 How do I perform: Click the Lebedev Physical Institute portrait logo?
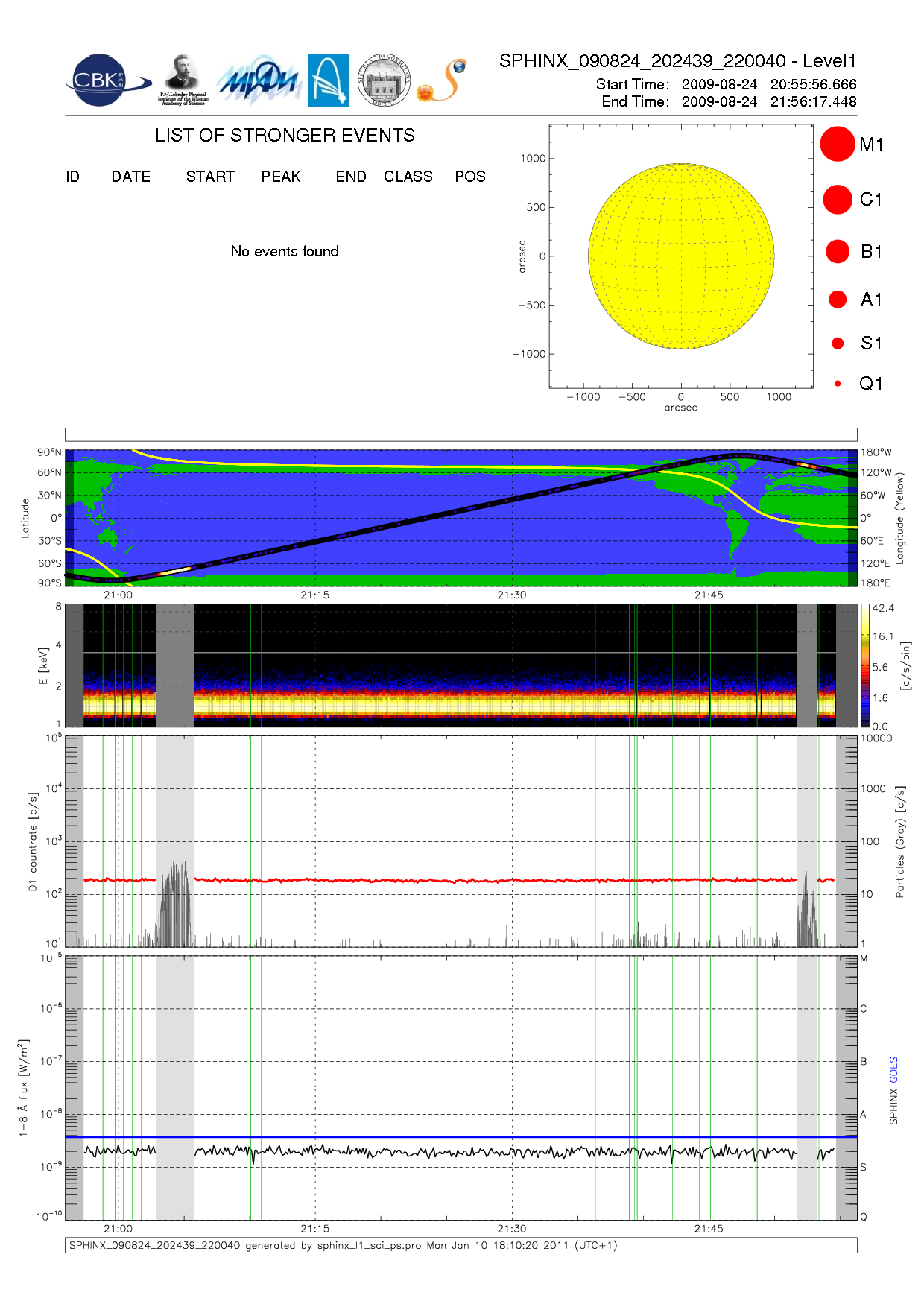point(183,79)
